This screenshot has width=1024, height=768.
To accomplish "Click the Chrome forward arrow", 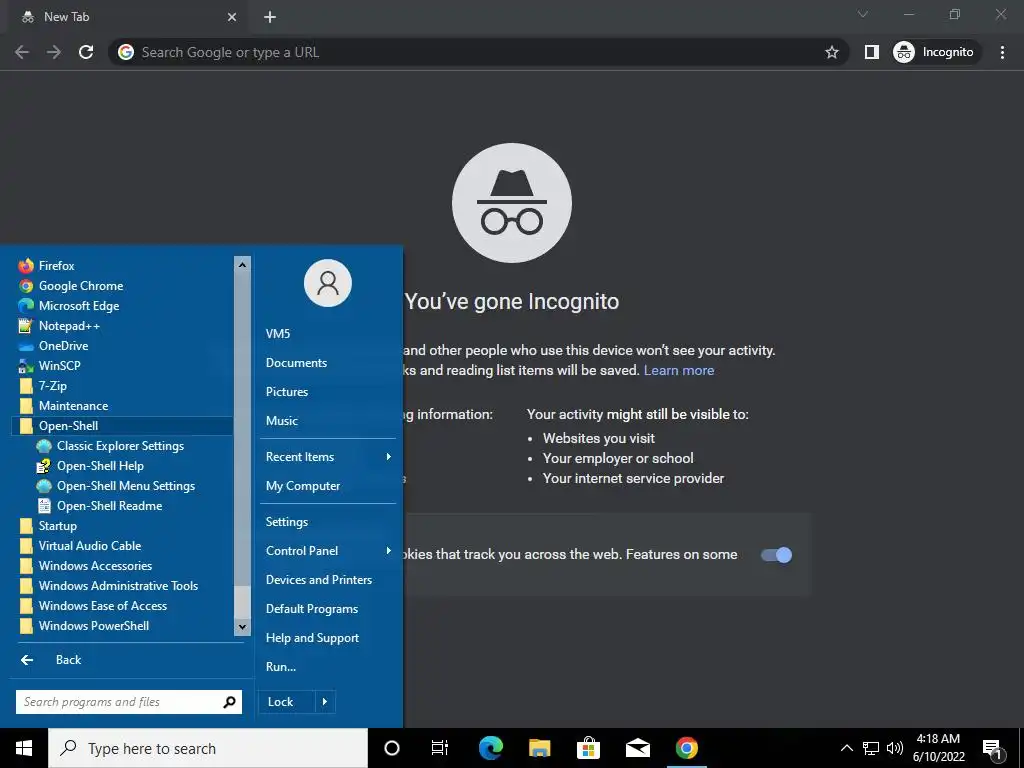I will [x=54, y=52].
